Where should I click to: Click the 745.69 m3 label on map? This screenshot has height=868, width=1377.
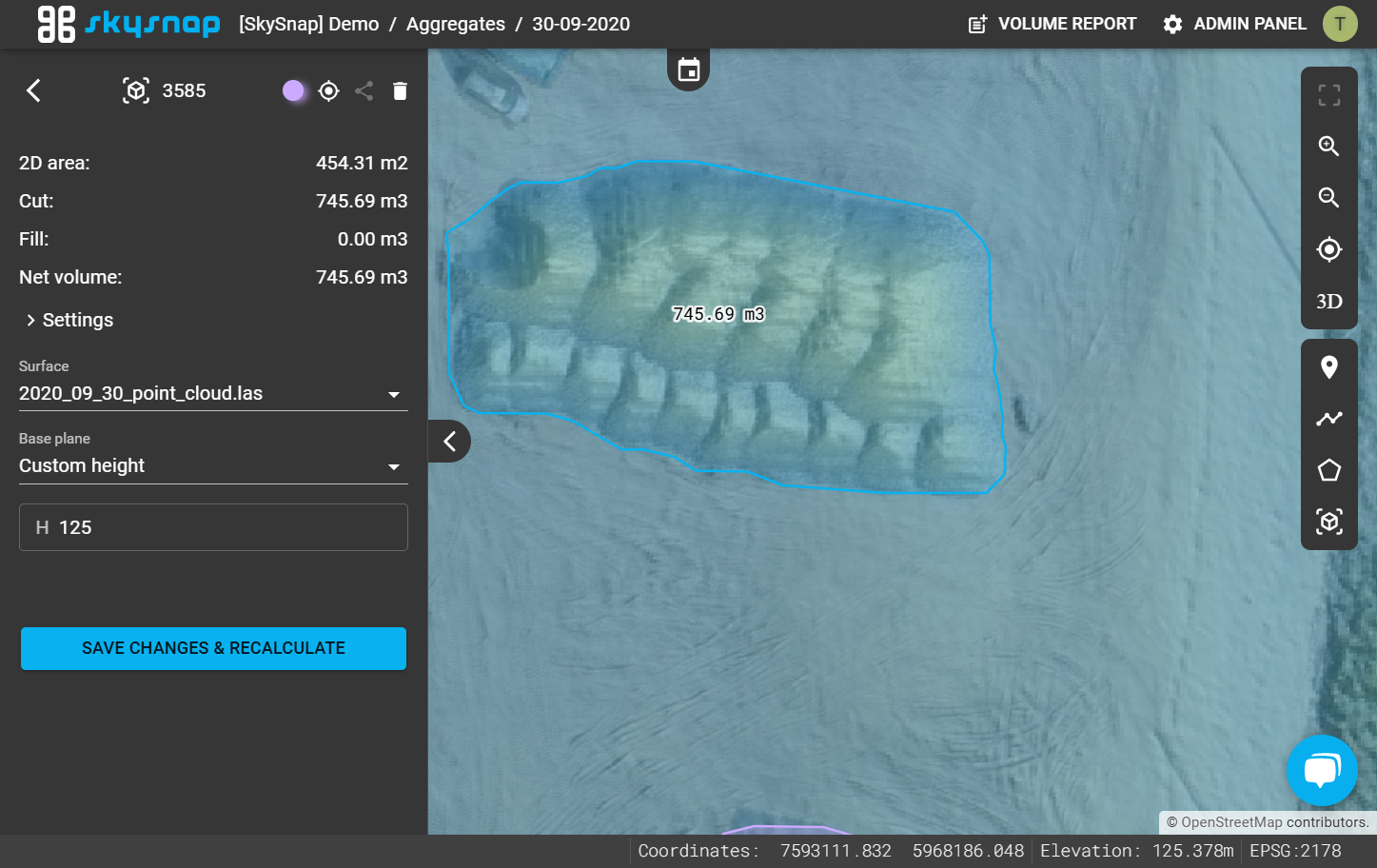718,314
